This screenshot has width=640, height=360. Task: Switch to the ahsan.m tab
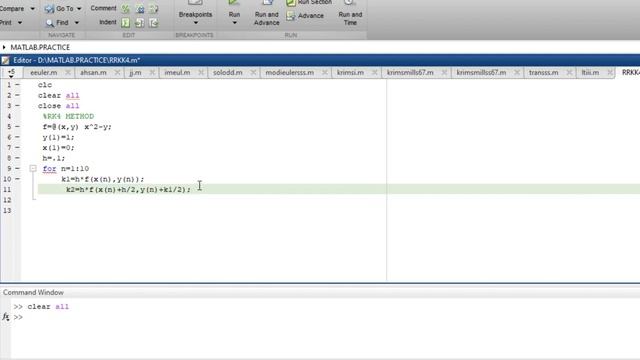(x=93, y=73)
